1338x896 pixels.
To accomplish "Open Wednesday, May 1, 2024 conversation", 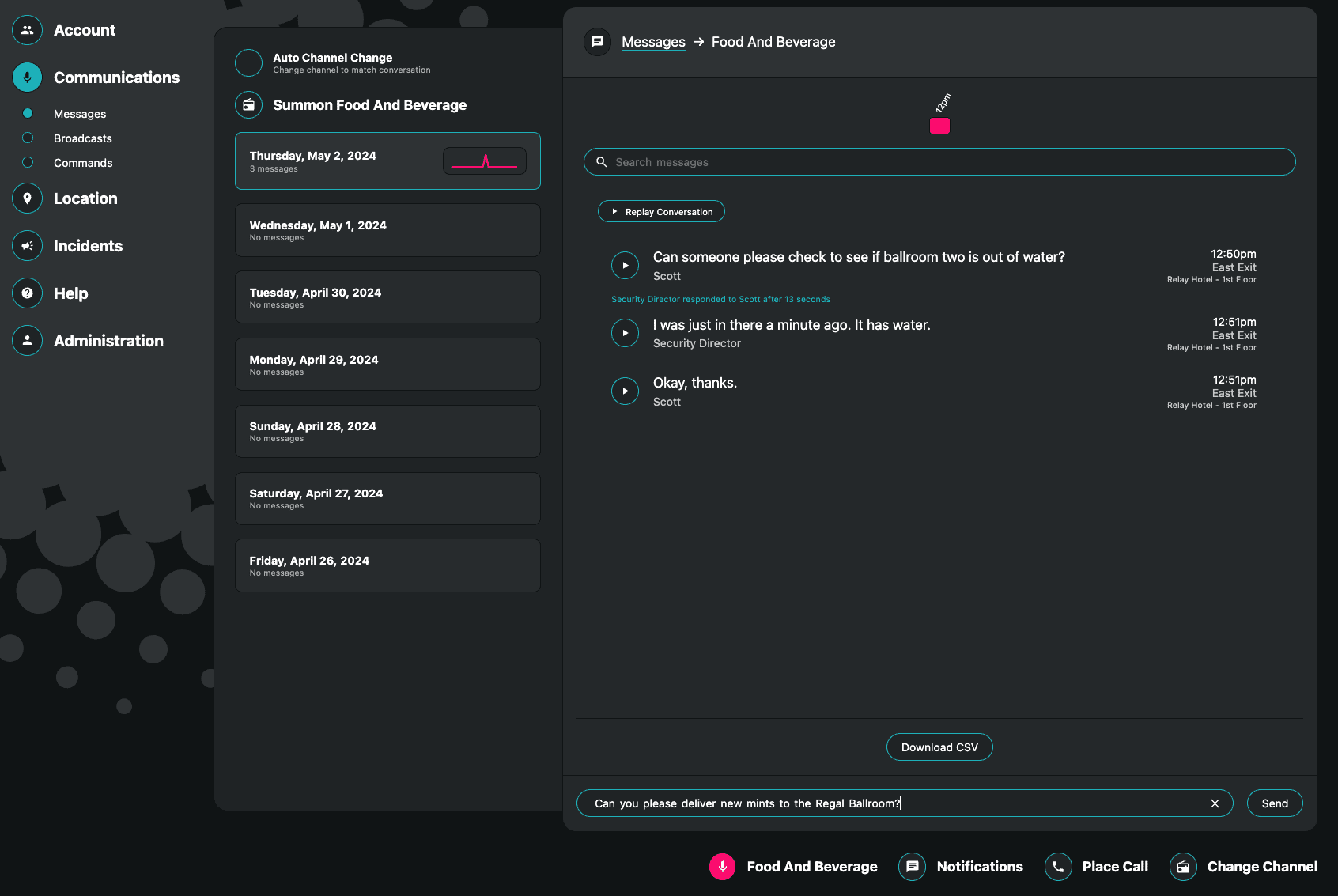I will tap(387, 231).
